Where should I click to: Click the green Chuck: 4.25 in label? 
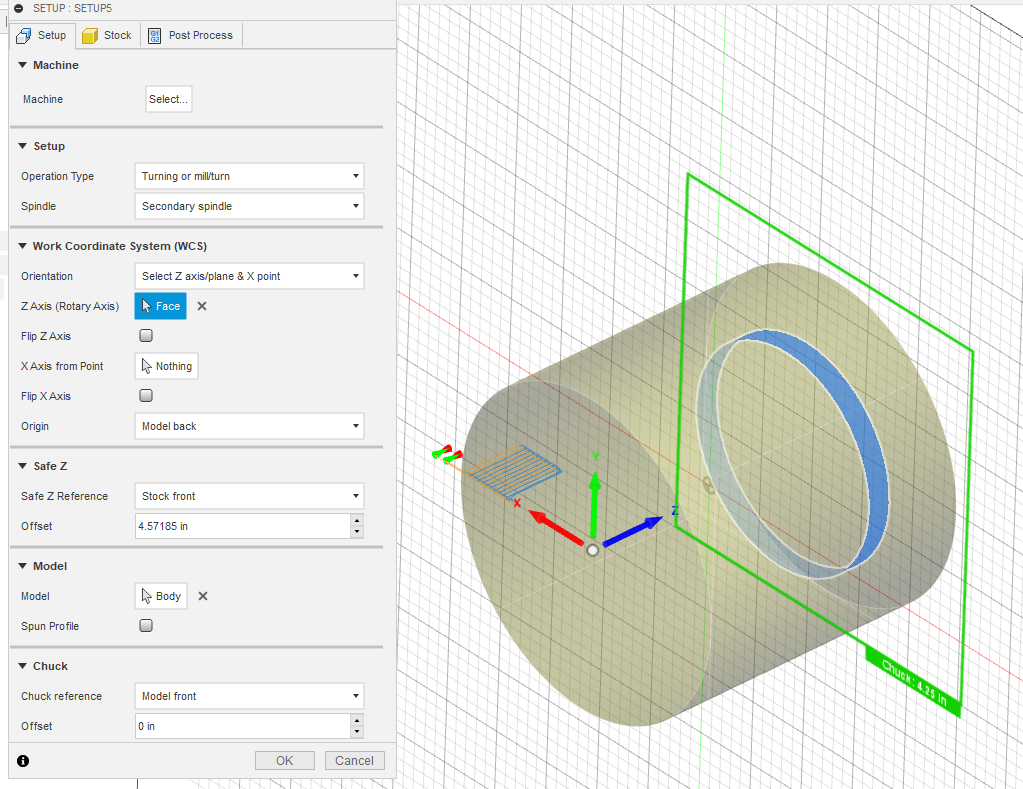(914, 683)
